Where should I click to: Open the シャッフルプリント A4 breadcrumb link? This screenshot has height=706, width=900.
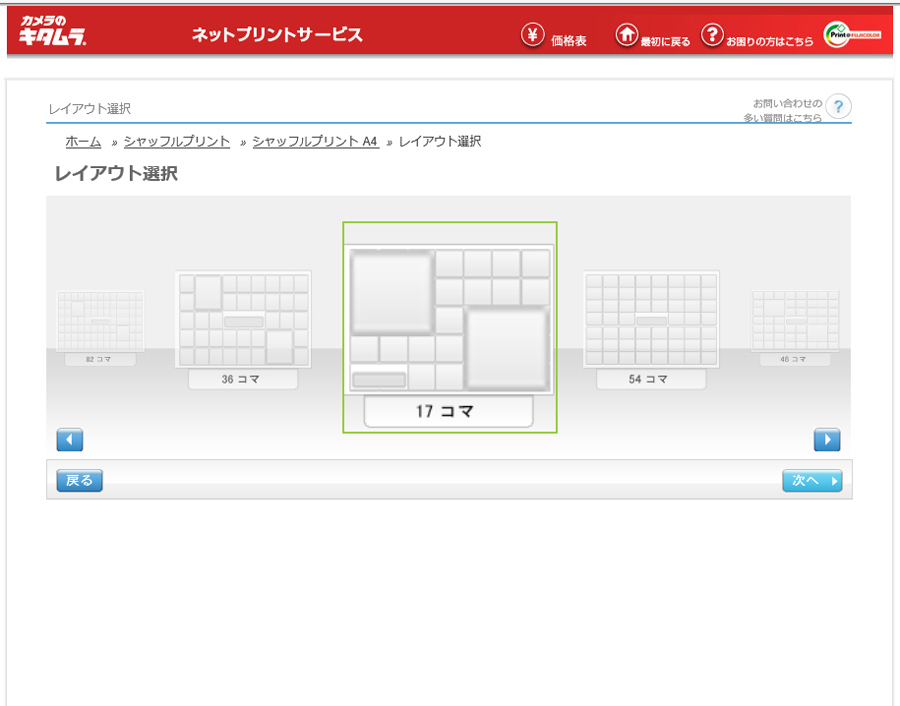point(315,142)
